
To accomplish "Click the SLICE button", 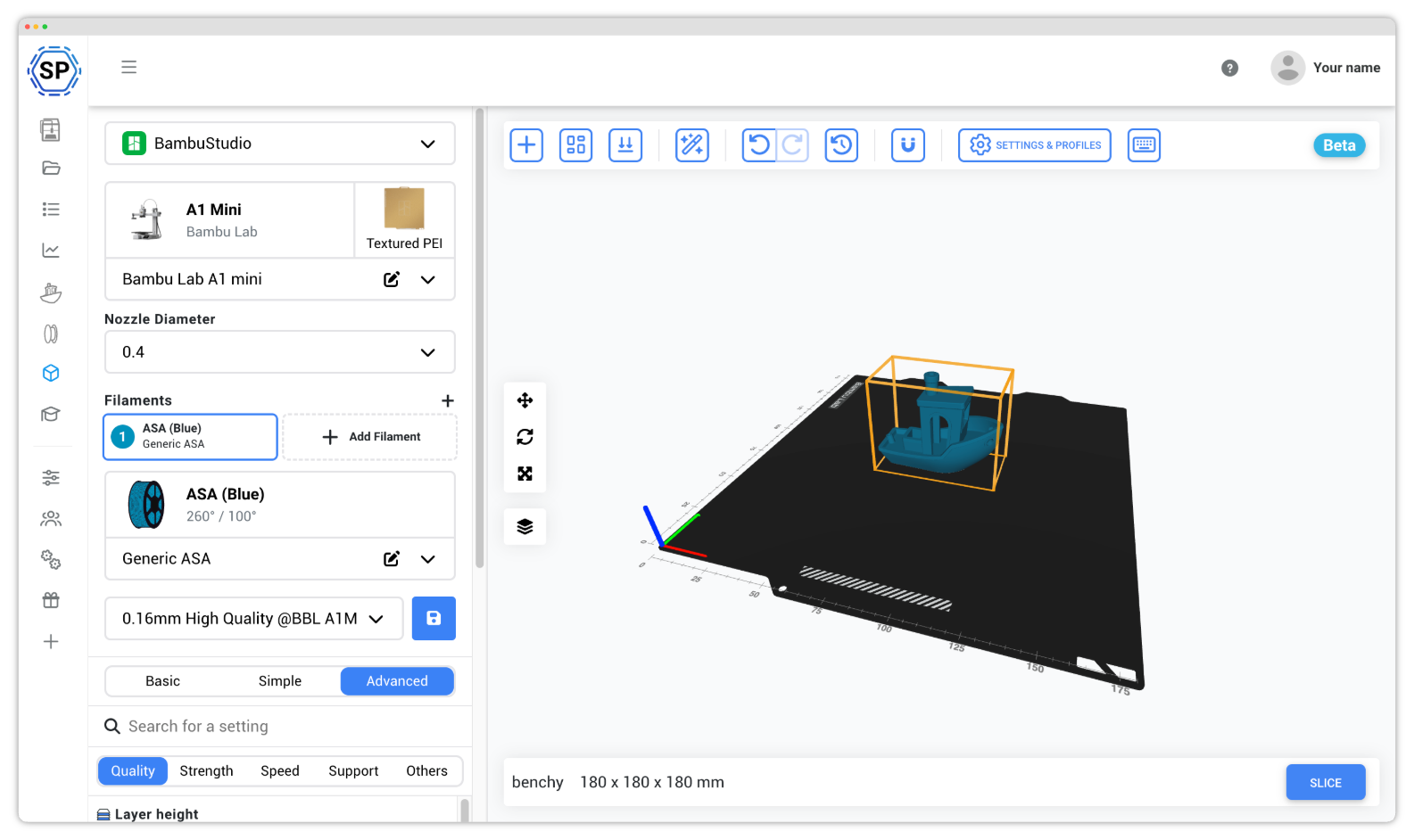I will click(x=1326, y=783).
